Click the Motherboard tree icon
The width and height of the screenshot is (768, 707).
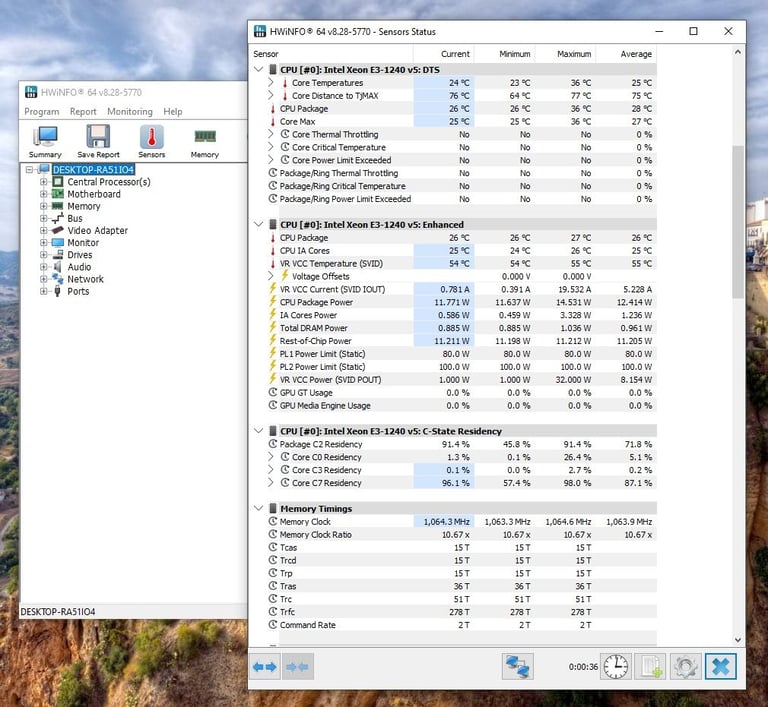coord(58,194)
